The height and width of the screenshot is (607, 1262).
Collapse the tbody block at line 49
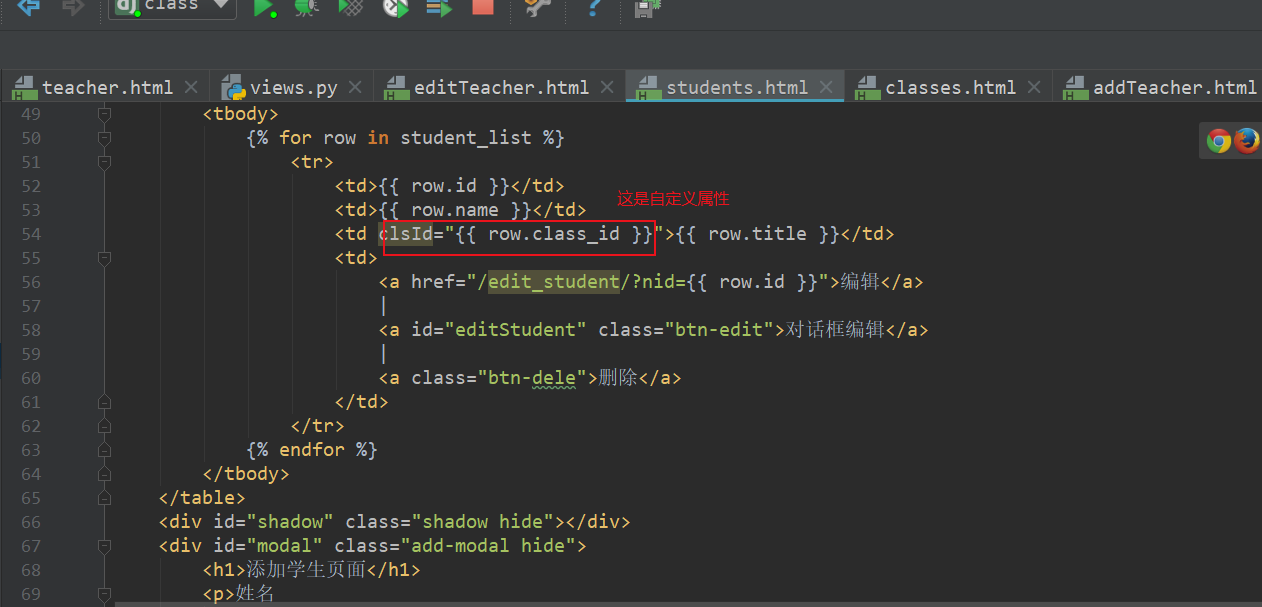point(104,114)
